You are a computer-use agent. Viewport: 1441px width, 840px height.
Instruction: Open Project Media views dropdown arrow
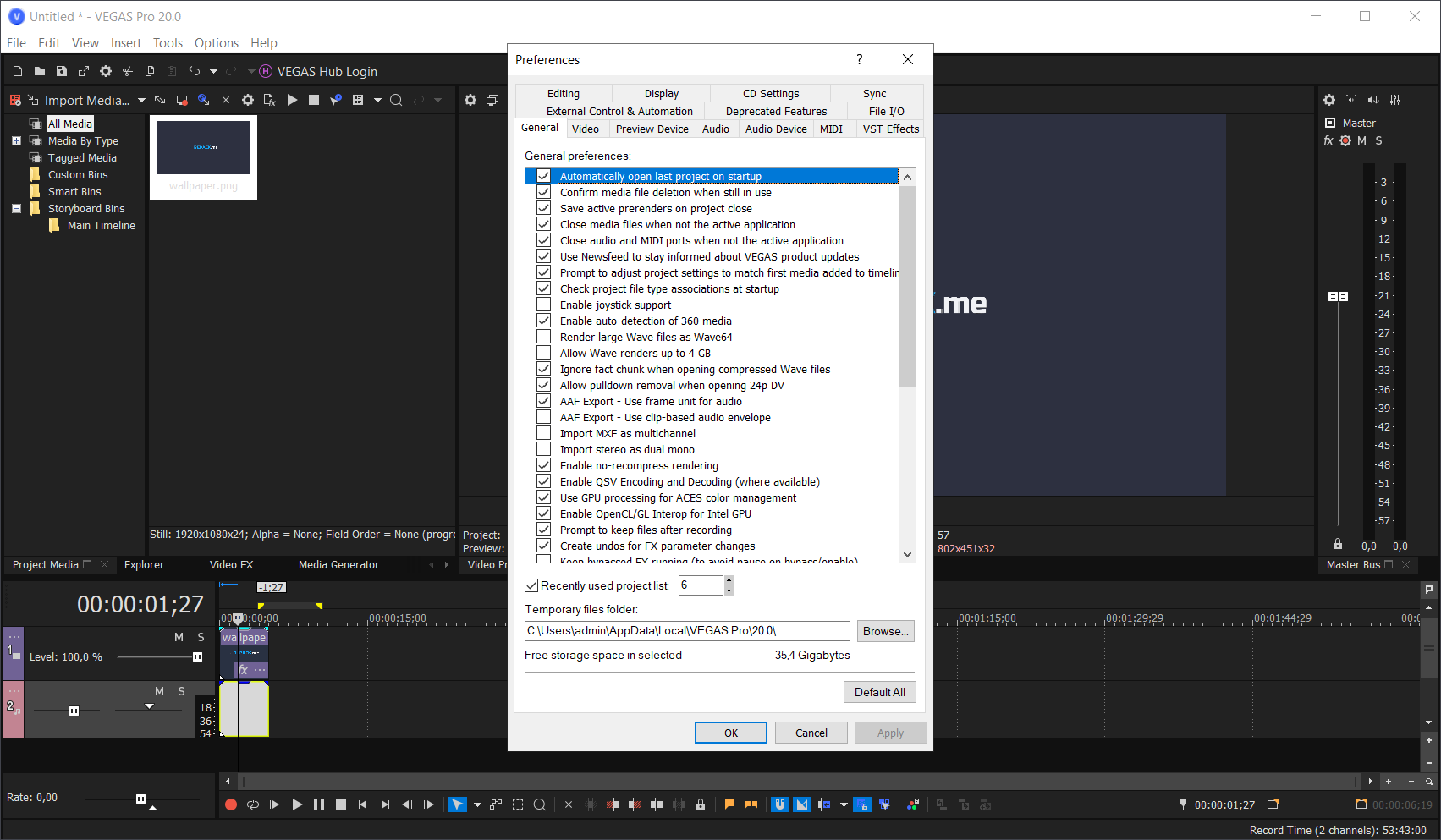coord(377,101)
